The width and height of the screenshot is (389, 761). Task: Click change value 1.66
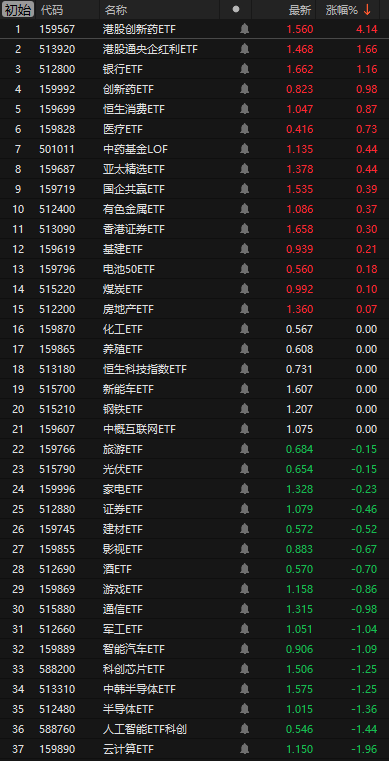click(366, 49)
